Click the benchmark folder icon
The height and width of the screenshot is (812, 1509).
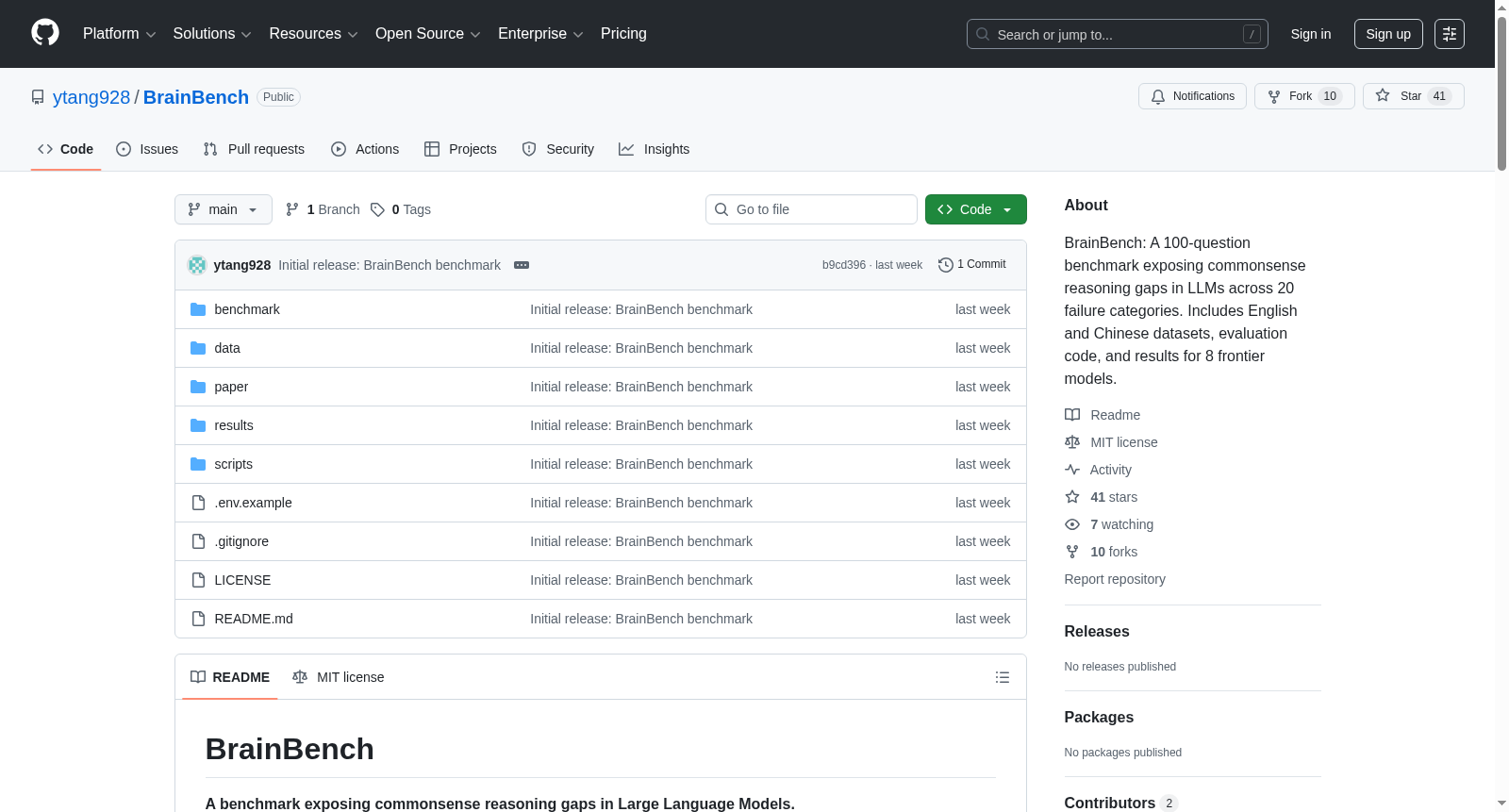click(x=198, y=309)
